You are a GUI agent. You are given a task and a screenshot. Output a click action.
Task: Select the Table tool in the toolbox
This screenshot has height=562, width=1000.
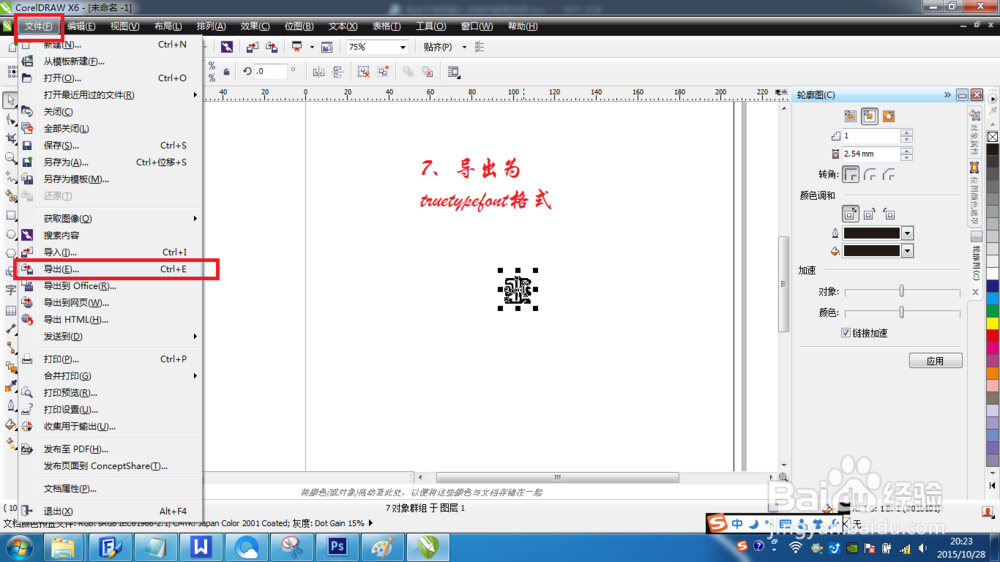[x=10, y=311]
